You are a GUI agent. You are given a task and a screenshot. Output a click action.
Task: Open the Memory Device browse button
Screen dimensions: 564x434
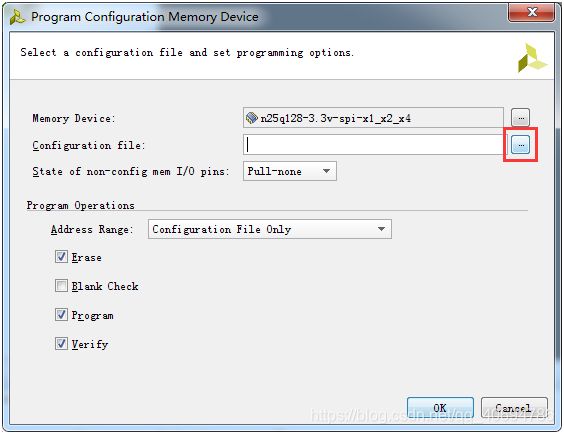520,117
